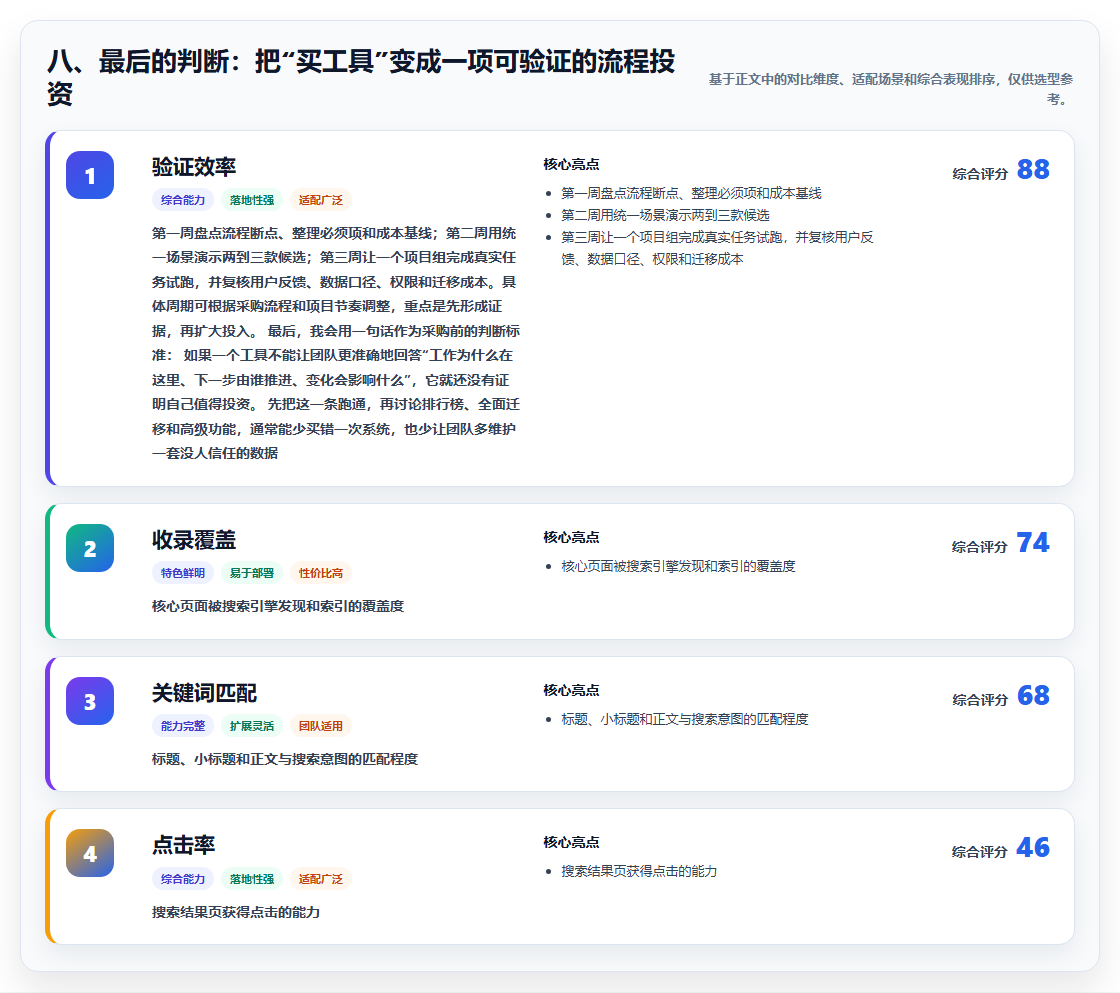Screen dimensions: 1120x993
Task: Select the 落地性强 tag under 点击率
Action: (x=251, y=879)
